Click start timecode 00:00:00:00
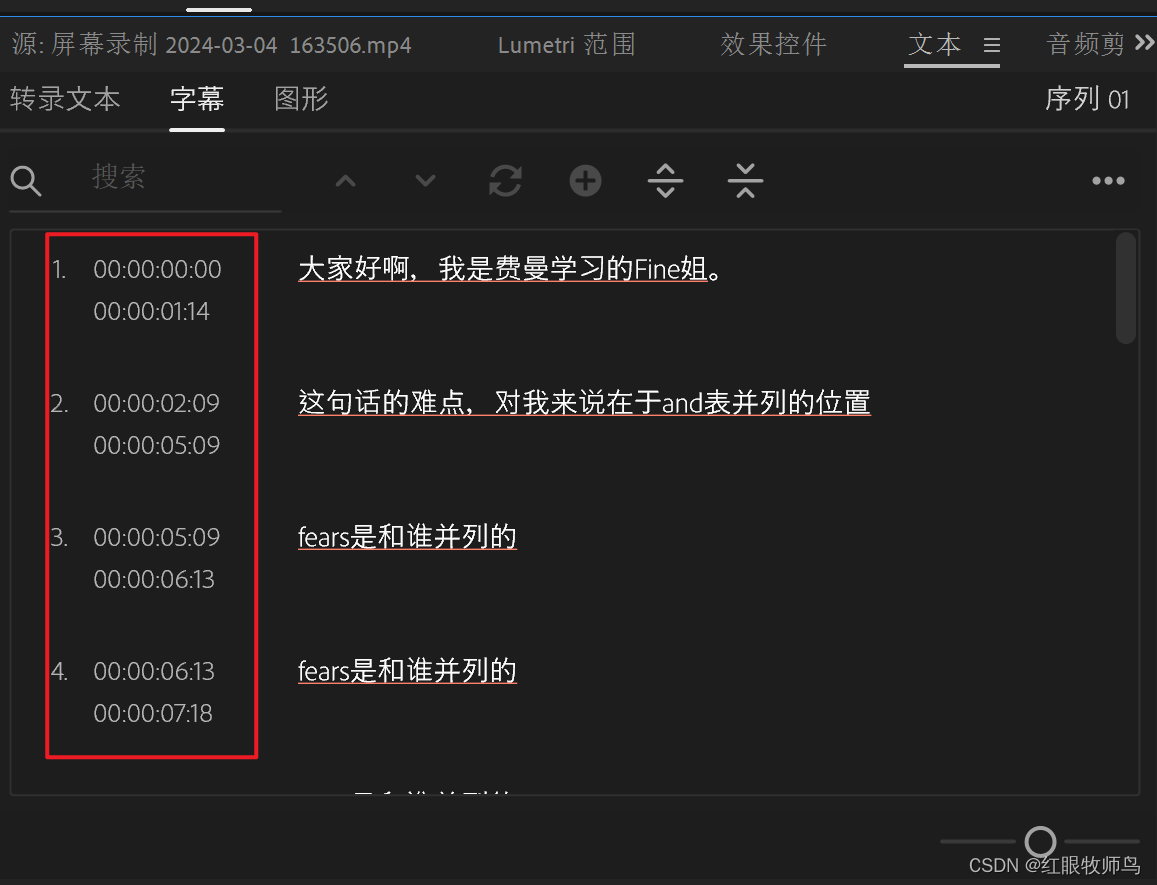 pos(157,269)
